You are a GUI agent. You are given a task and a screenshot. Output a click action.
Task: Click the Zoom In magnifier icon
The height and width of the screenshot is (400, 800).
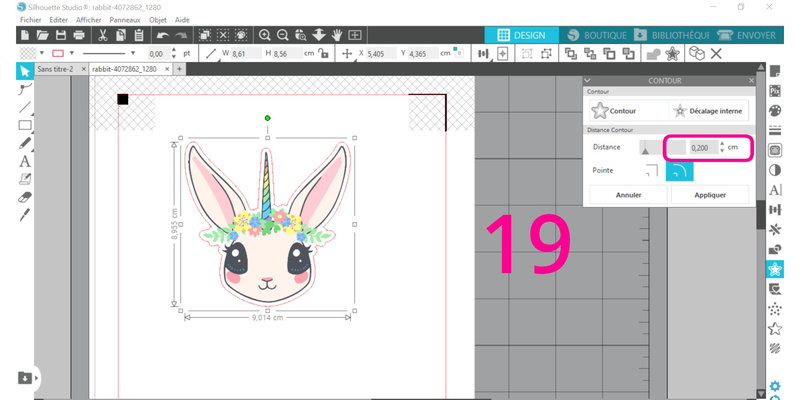(265, 35)
